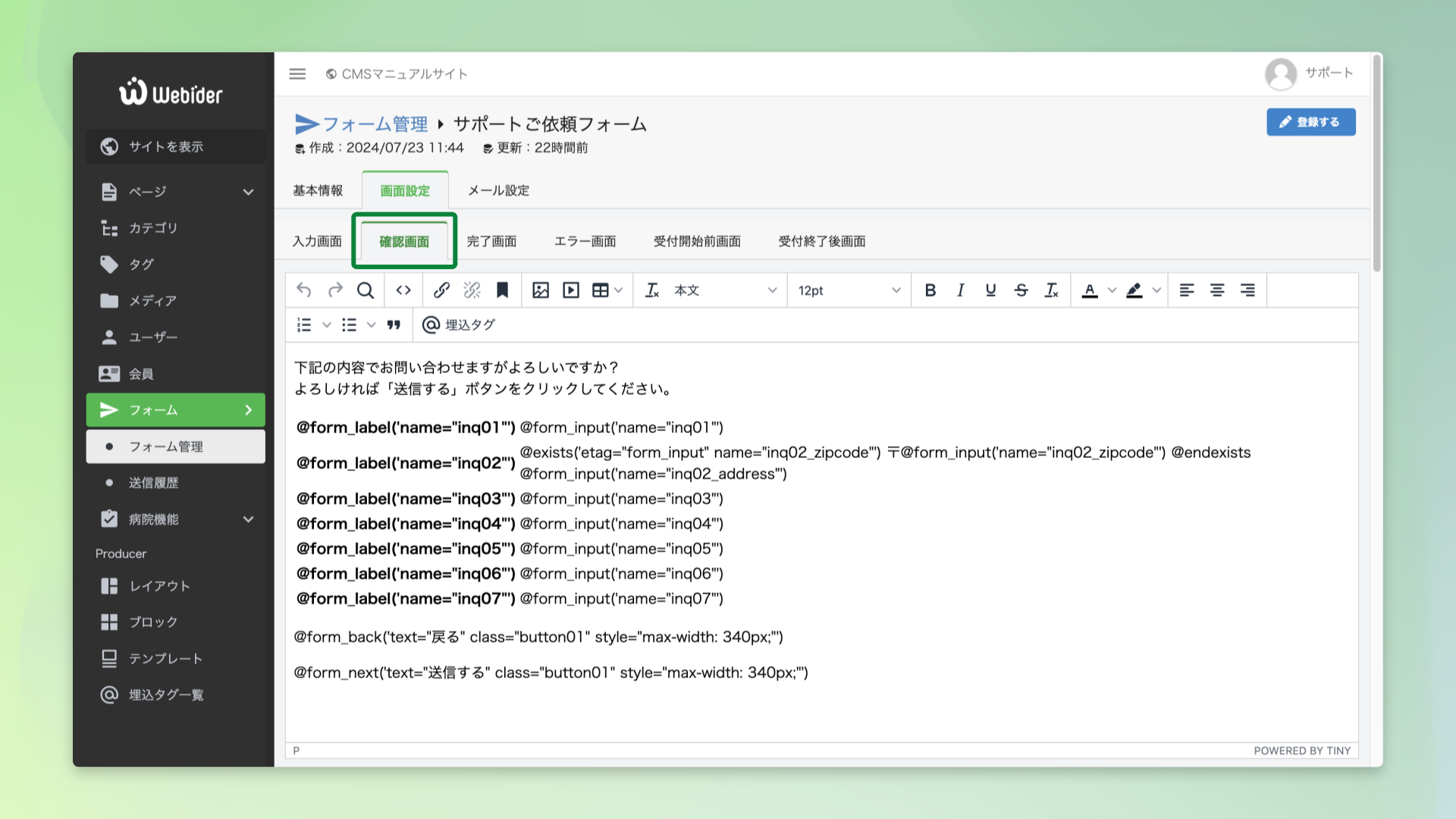Insert an anchor bookmark icon

502,290
